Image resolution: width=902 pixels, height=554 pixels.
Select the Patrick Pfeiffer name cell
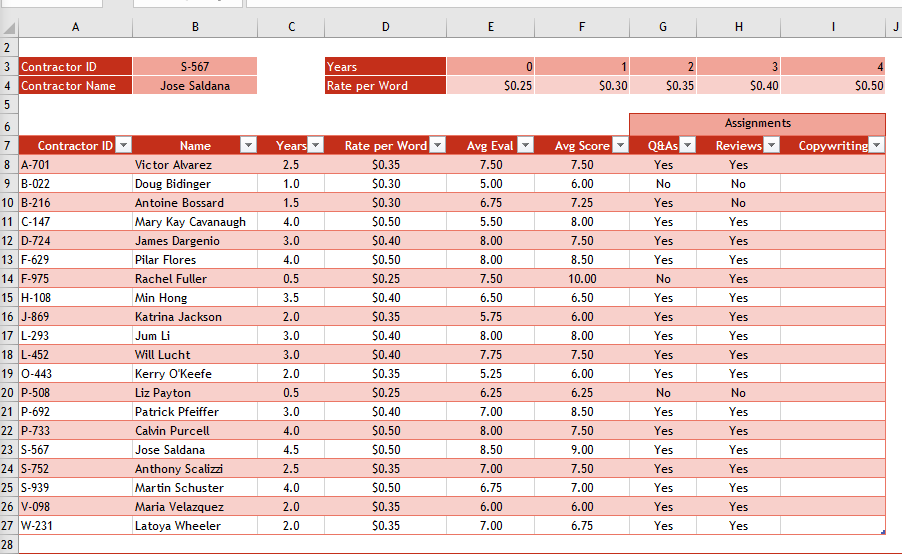tap(195, 411)
